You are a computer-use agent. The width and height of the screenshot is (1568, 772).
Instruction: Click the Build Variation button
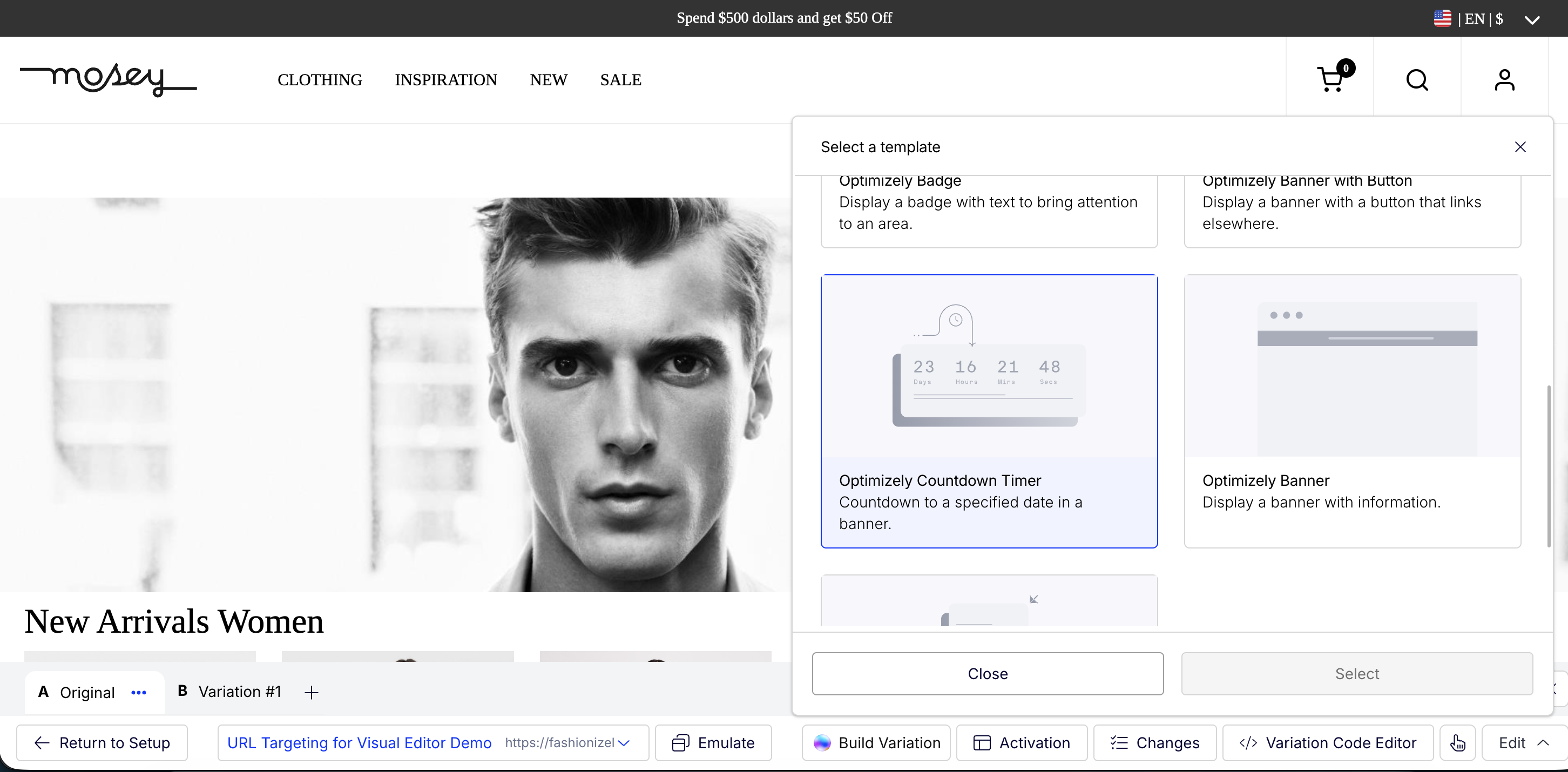point(876,742)
